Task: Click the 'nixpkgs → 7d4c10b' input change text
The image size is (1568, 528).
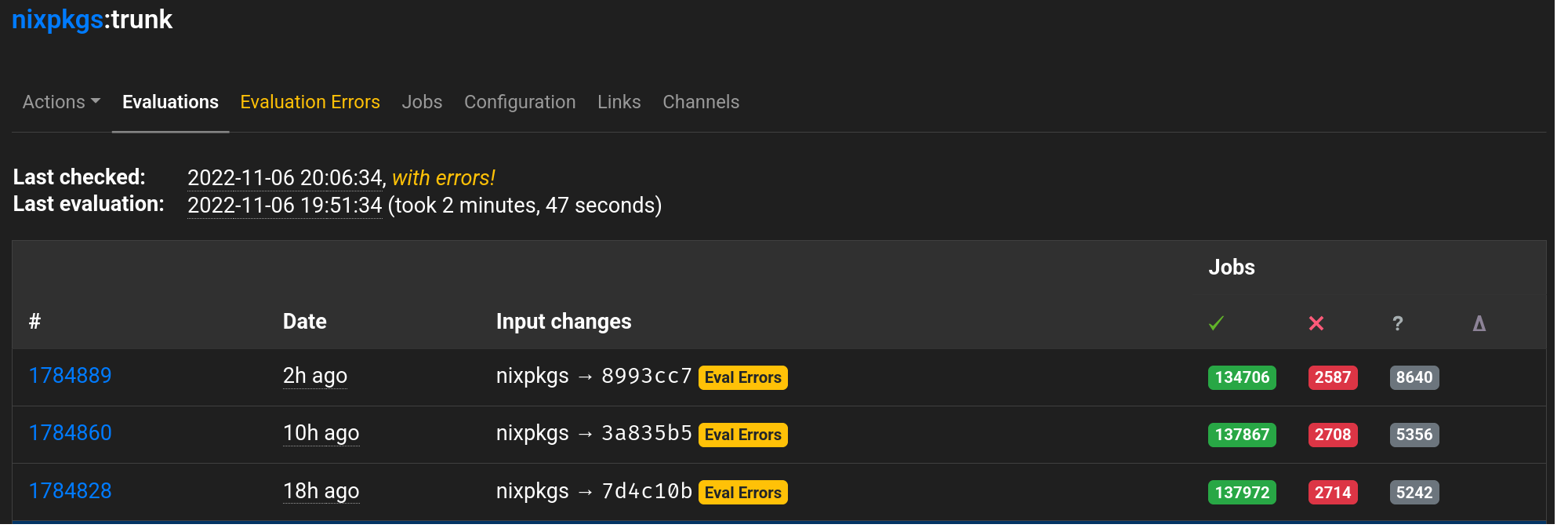Action: [x=594, y=492]
